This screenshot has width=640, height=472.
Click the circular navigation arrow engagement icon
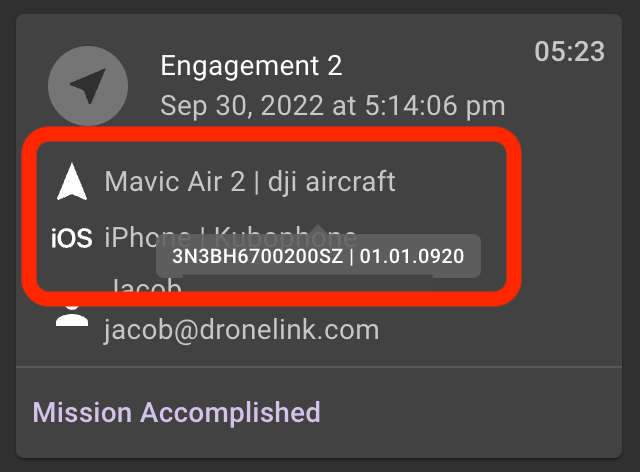88,86
